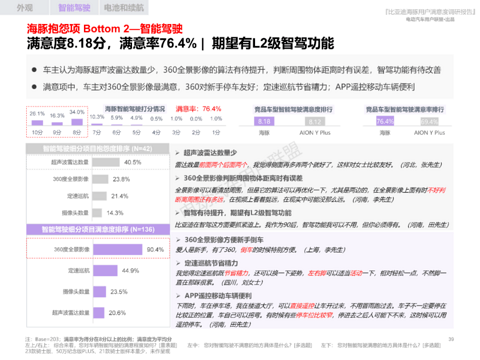Select the 智能驾驶 tab
480x360 pixels.
coord(74,7)
